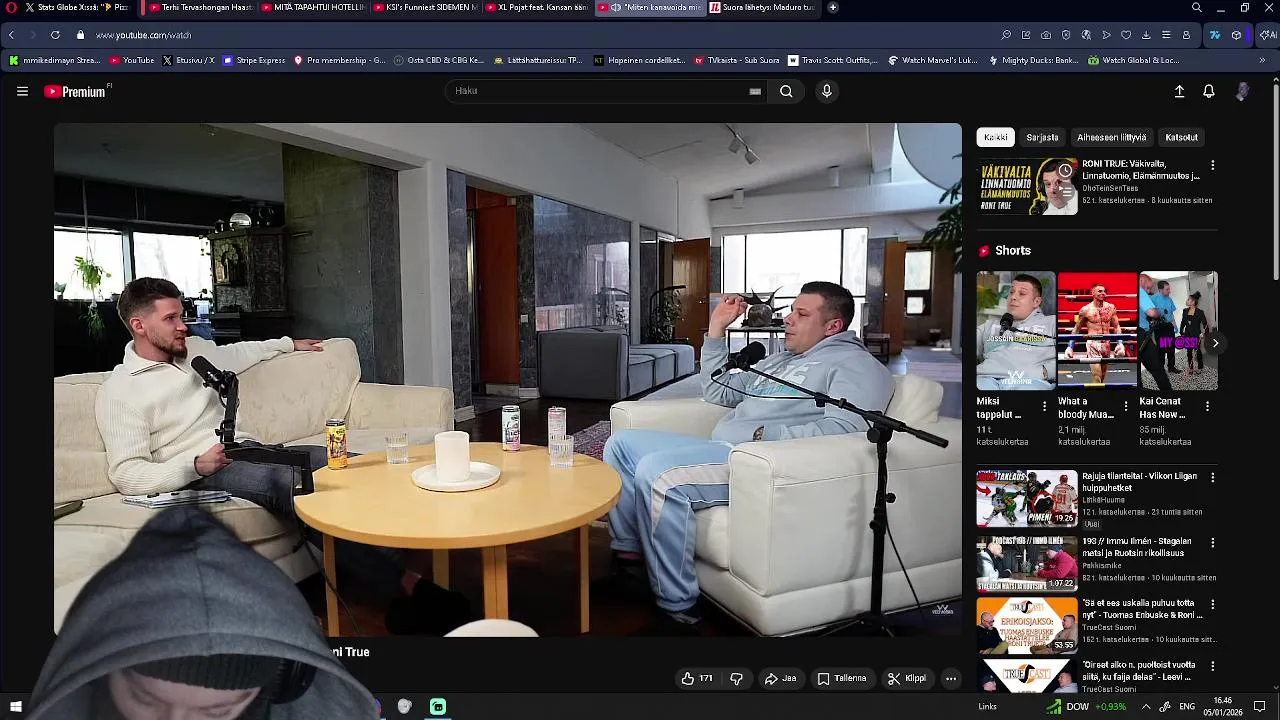Open Stripe Express bookmark
The width and height of the screenshot is (1280, 720).
254,60
